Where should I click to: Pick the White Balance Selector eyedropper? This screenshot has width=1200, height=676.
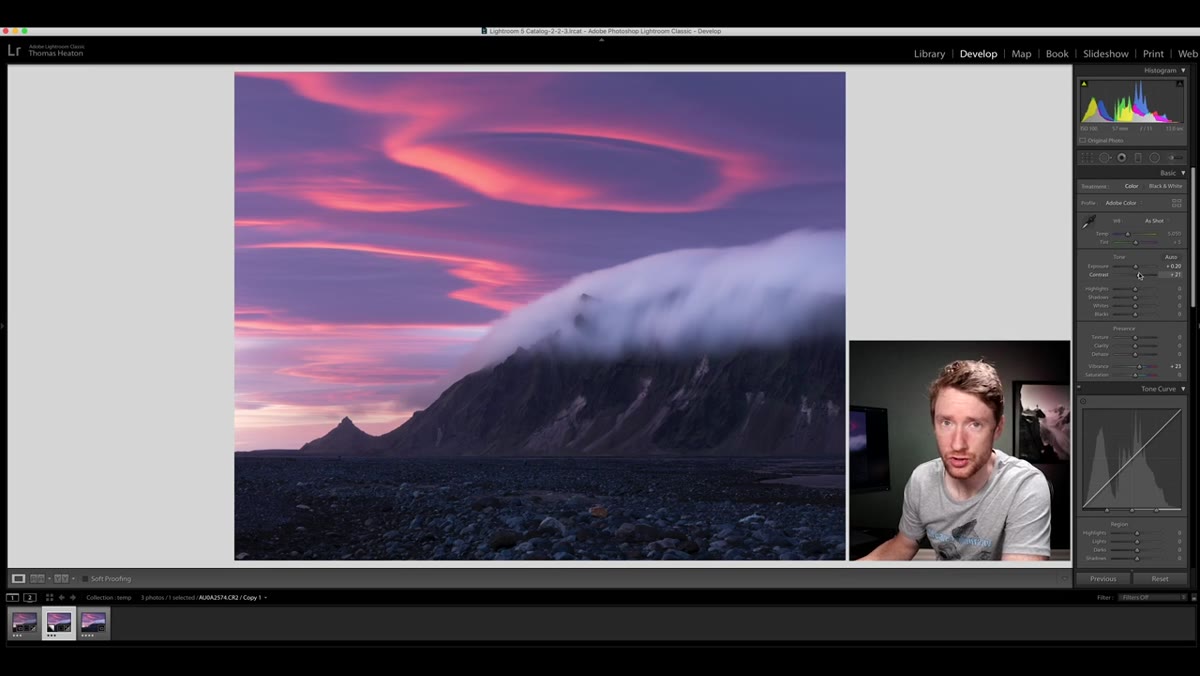[x=1089, y=222]
